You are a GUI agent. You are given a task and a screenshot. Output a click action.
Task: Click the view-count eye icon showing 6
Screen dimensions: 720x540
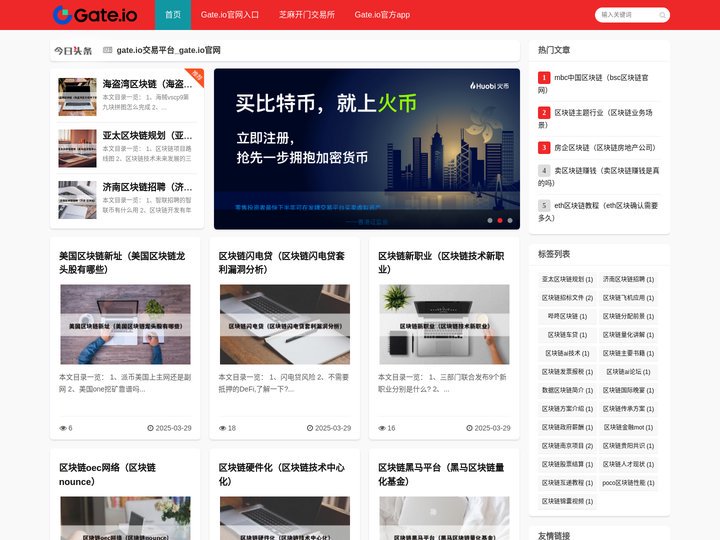[x=62, y=428]
